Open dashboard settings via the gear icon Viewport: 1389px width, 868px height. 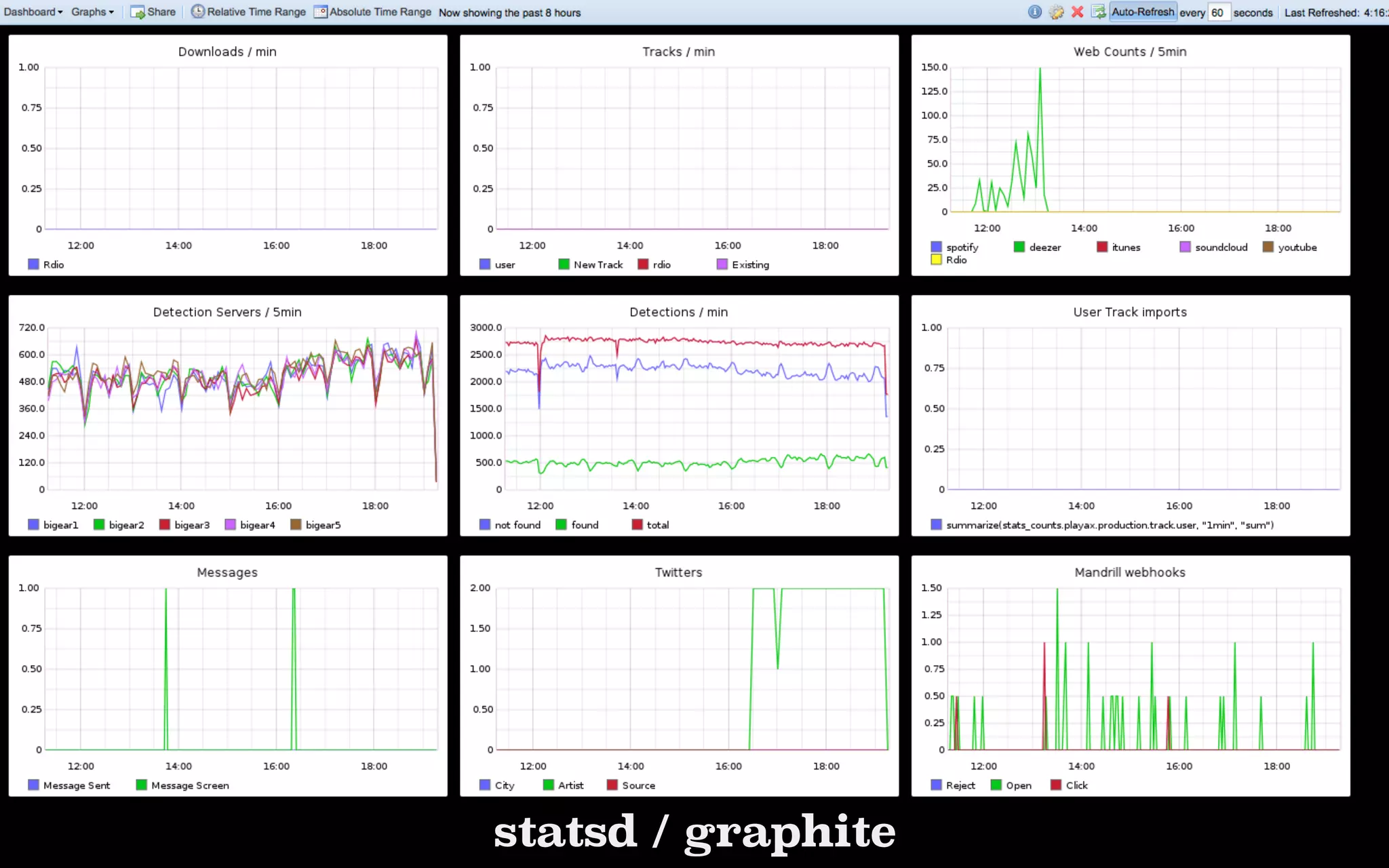pos(1056,12)
